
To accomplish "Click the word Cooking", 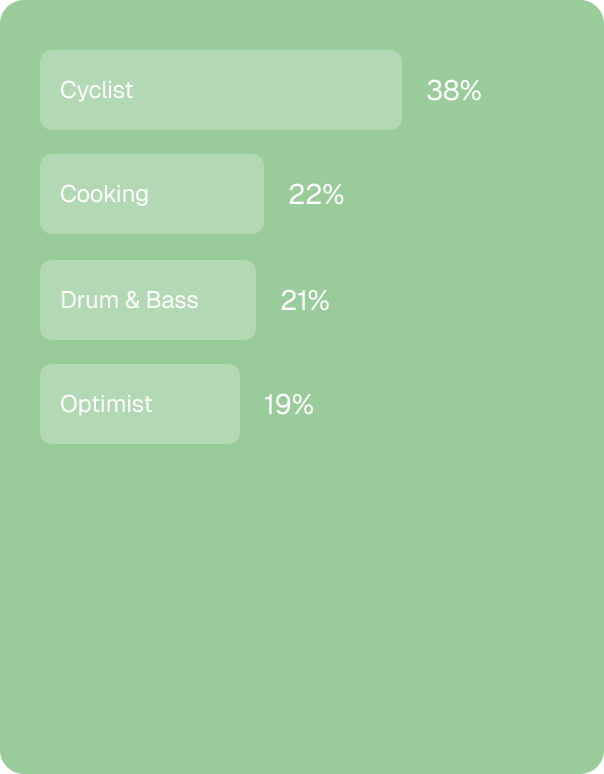I will (x=104, y=194).
